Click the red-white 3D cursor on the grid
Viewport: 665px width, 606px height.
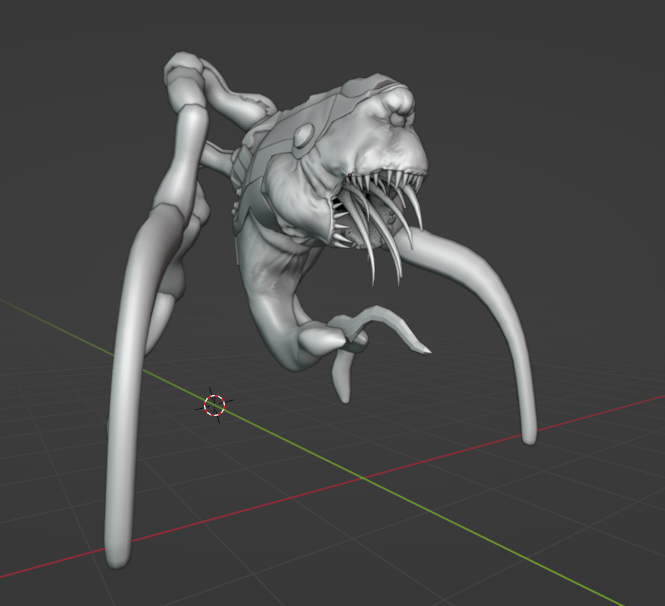[x=214, y=405]
